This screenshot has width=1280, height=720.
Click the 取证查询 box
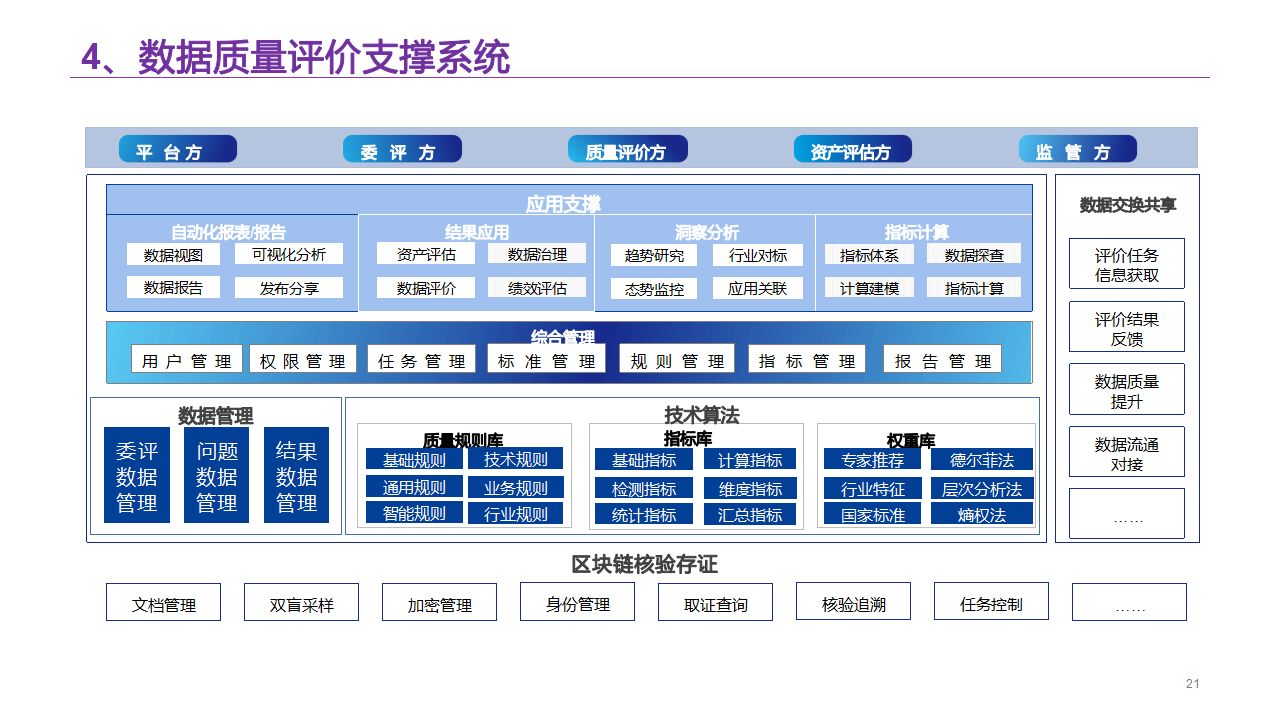(715, 602)
